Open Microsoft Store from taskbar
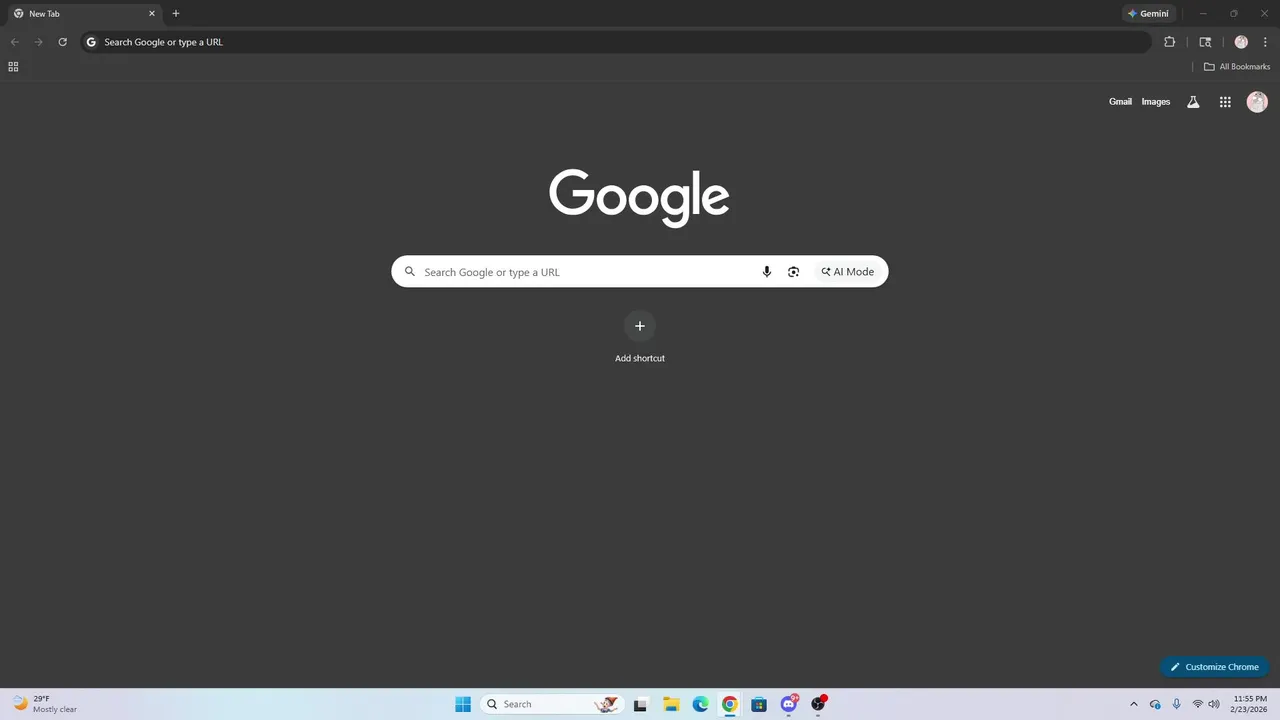Image resolution: width=1280 pixels, height=720 pixels. (x=759, y=704)
